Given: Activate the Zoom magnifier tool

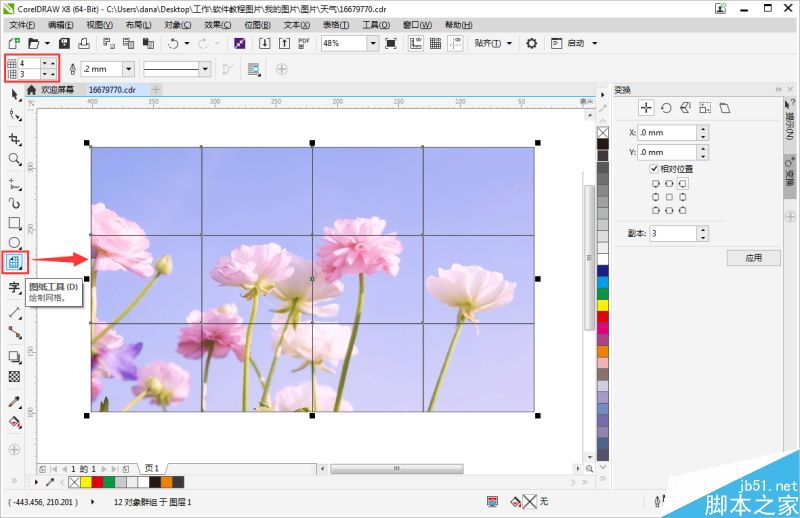Looking at the screenshot, I should click(15, 159).
